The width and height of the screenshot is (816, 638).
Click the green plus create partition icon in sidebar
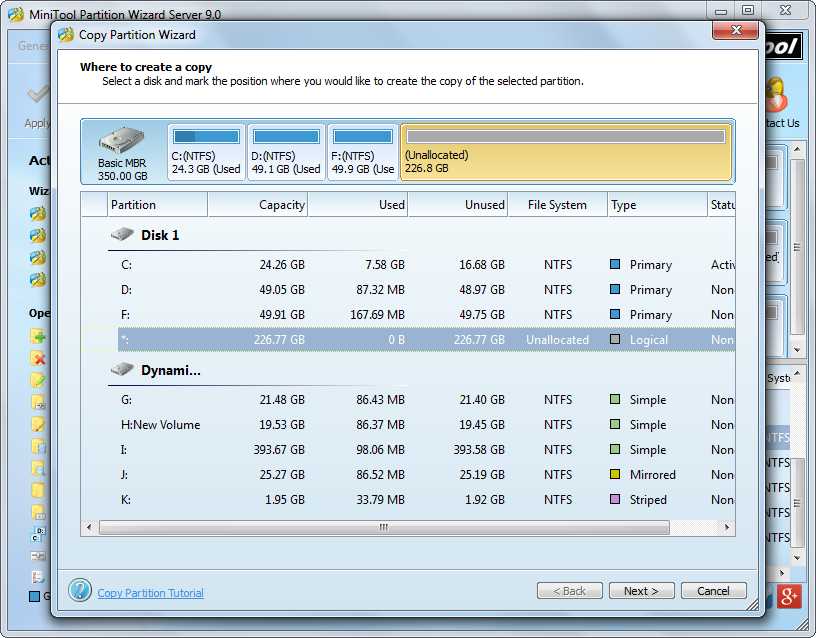tap(37, 336)
